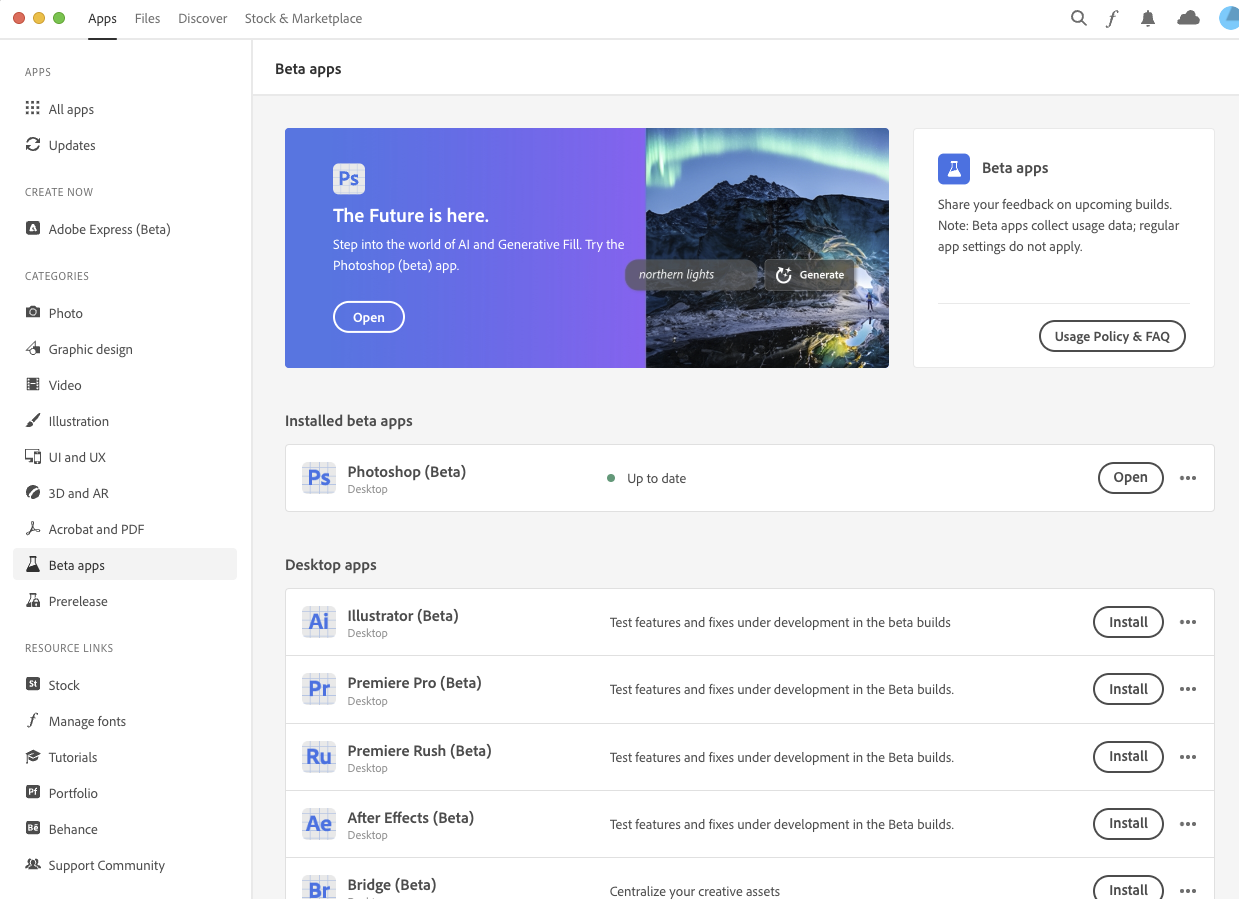Click the Illustrator (Beta) Ai icon
Image resolution: width=1239 pixels, height=899 pixels.
[x=319, y=622]
